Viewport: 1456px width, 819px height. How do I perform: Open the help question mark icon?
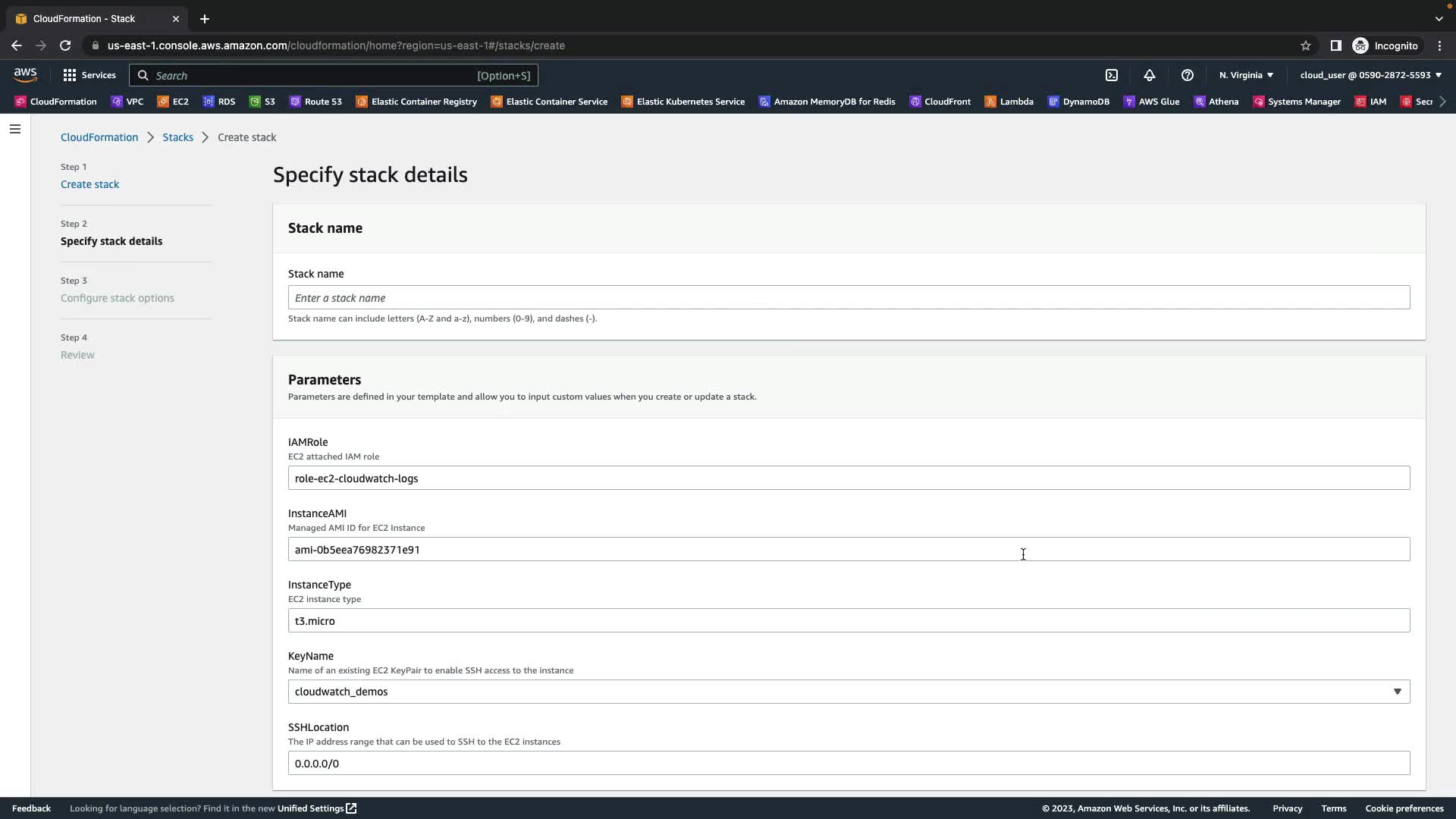point(1188,75)
